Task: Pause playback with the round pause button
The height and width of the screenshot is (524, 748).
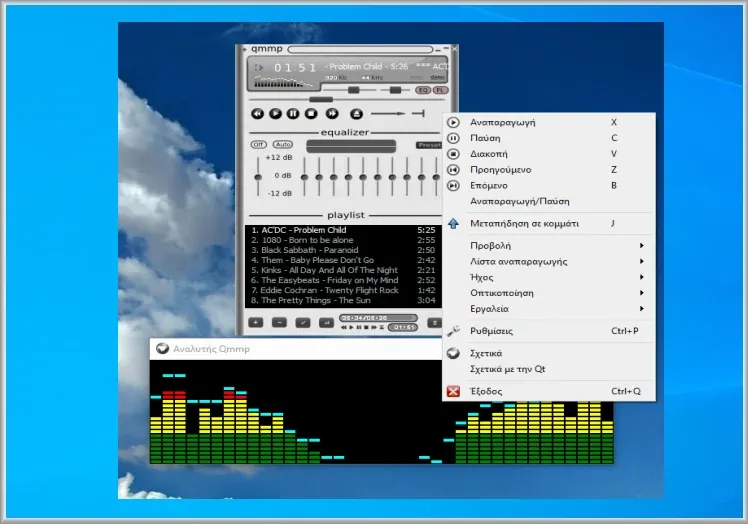Action: 293,114
